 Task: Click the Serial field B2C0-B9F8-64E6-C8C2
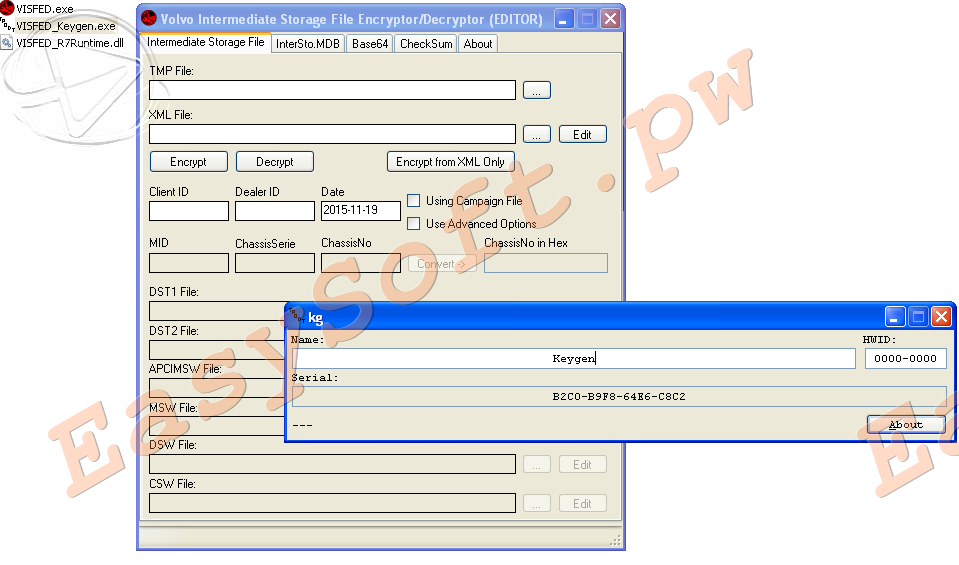(x=619, y=396)
